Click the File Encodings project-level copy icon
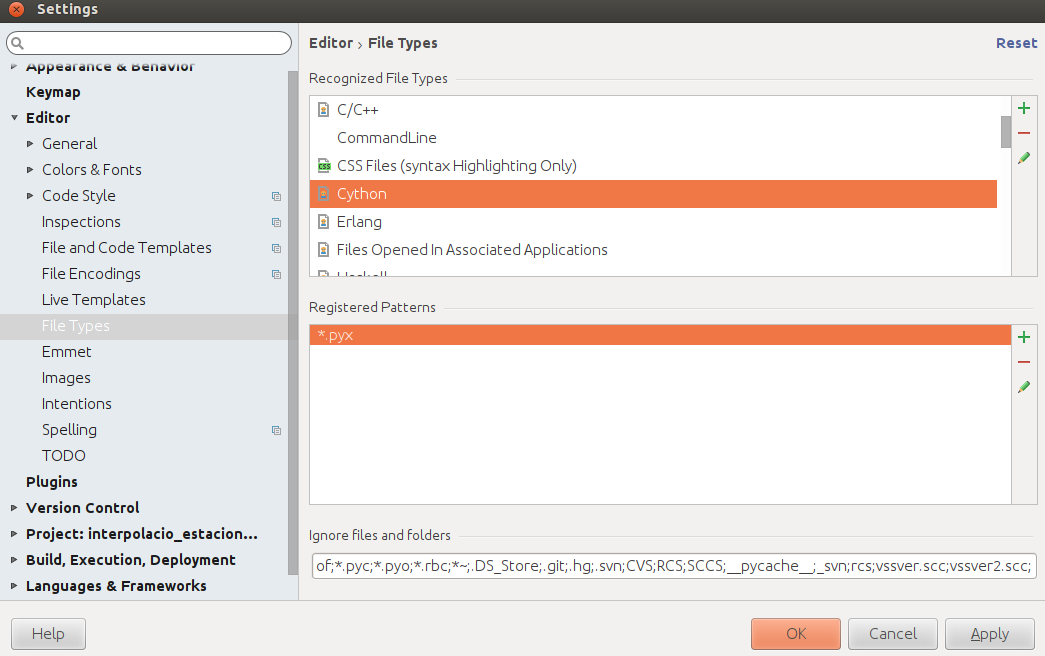 click(x=276, y=274)
